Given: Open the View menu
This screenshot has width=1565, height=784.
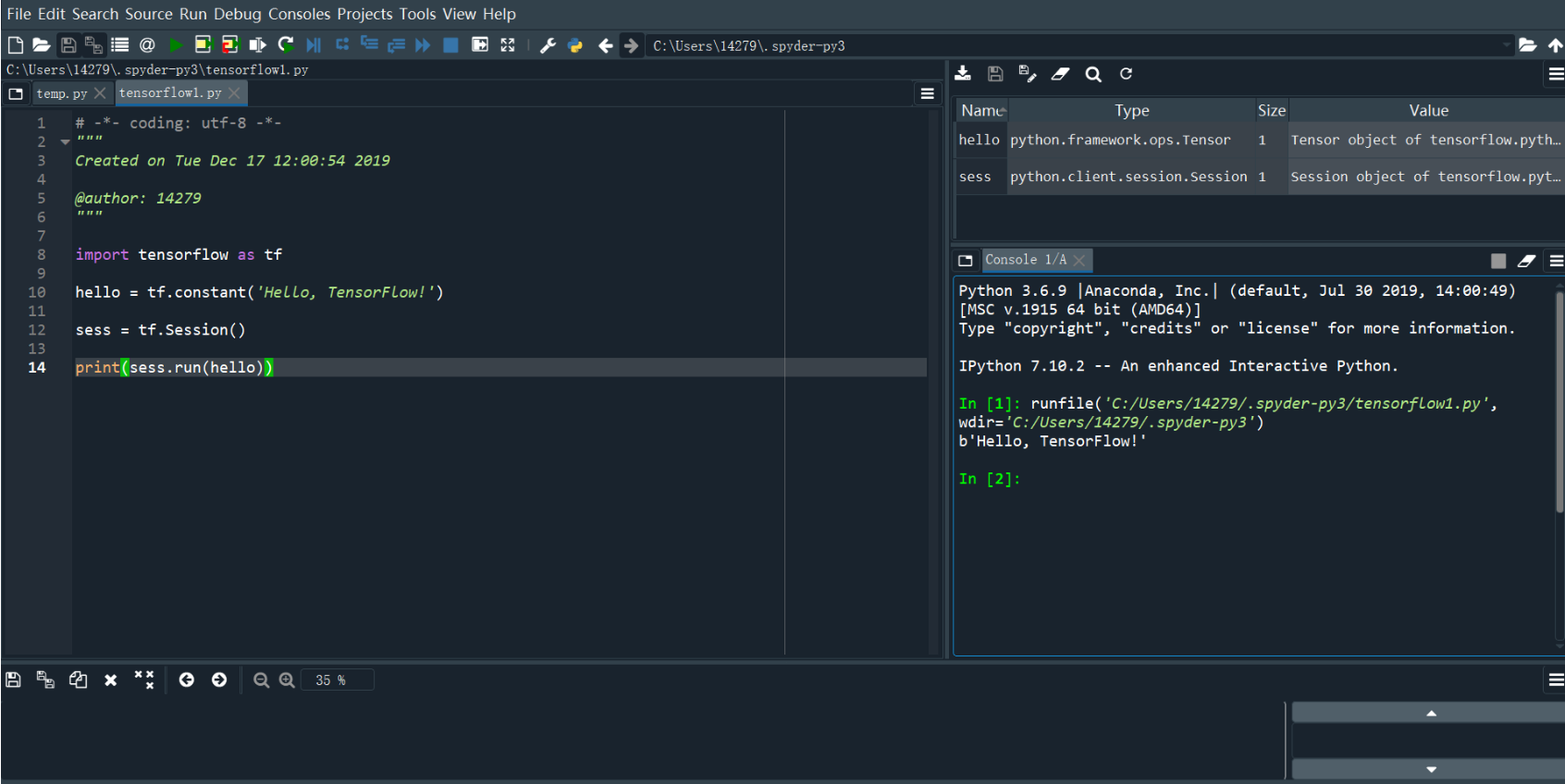Looking at the screenshot, I should coord(460,14).
